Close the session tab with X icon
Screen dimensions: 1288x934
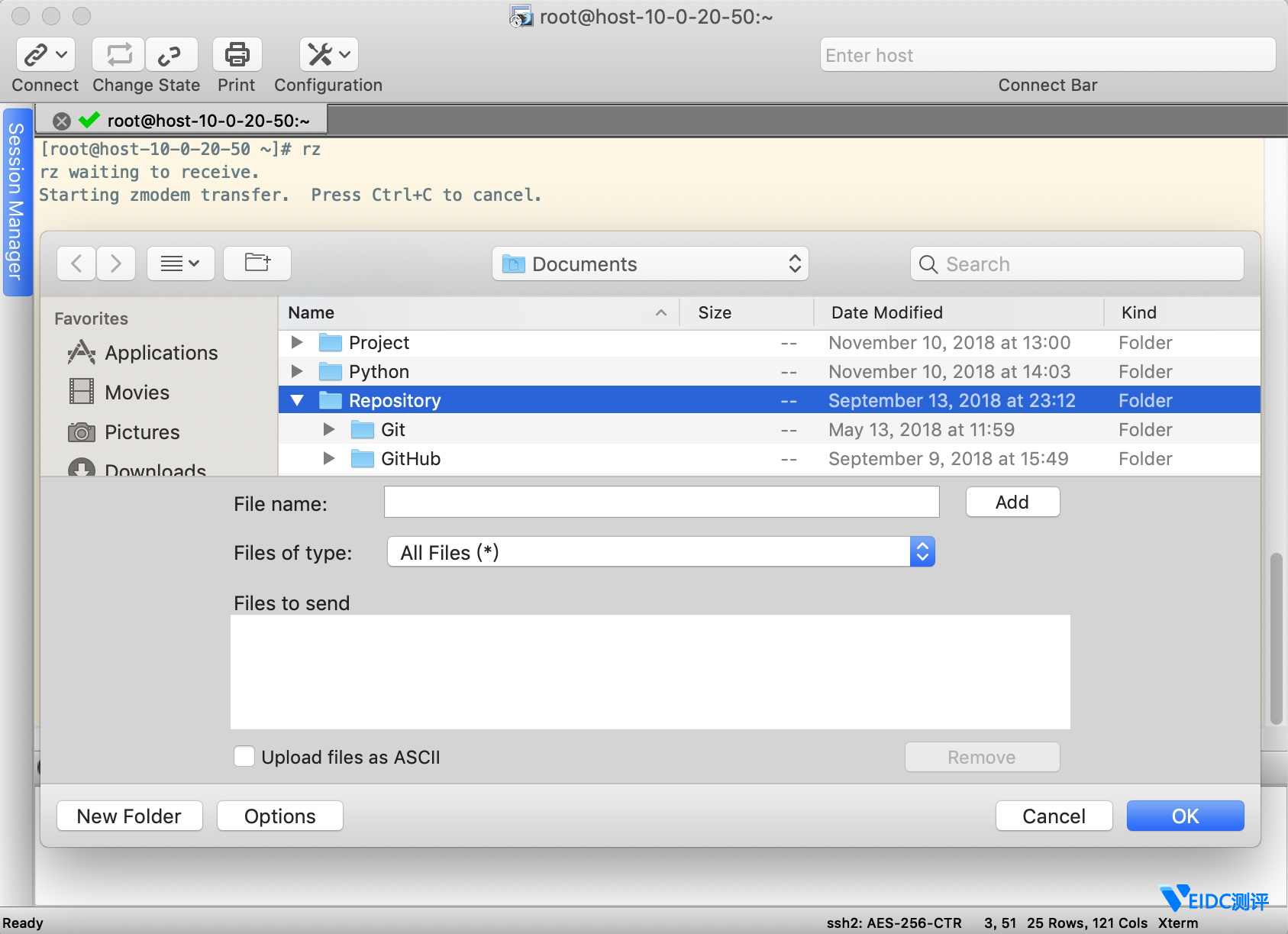pos(62,121)
